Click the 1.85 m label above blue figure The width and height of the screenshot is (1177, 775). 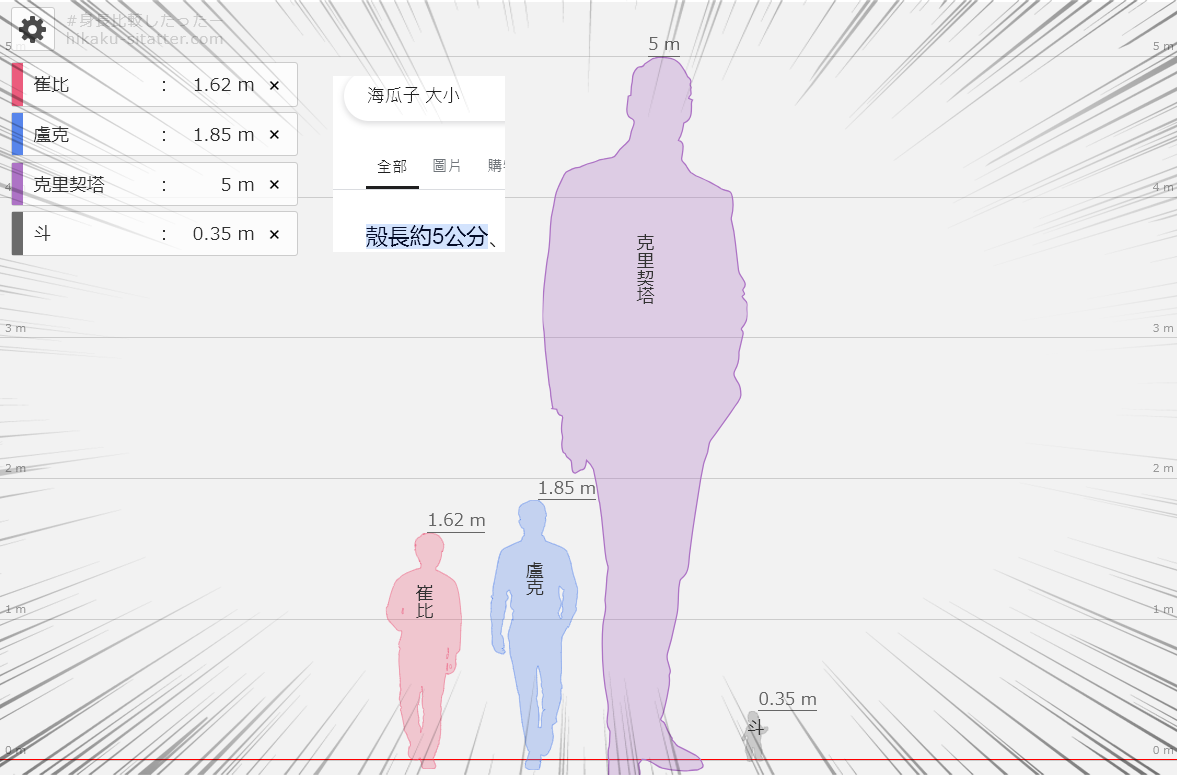tap(566, 488)
